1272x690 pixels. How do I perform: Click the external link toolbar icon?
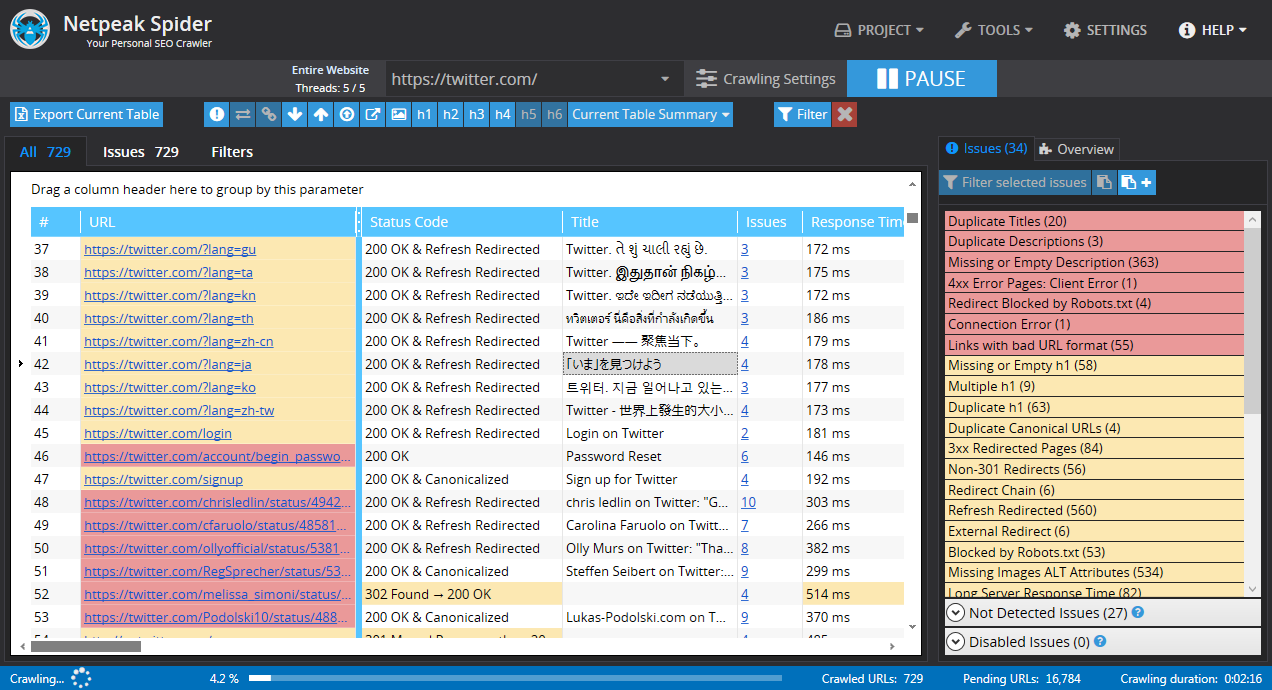[372, 114]
